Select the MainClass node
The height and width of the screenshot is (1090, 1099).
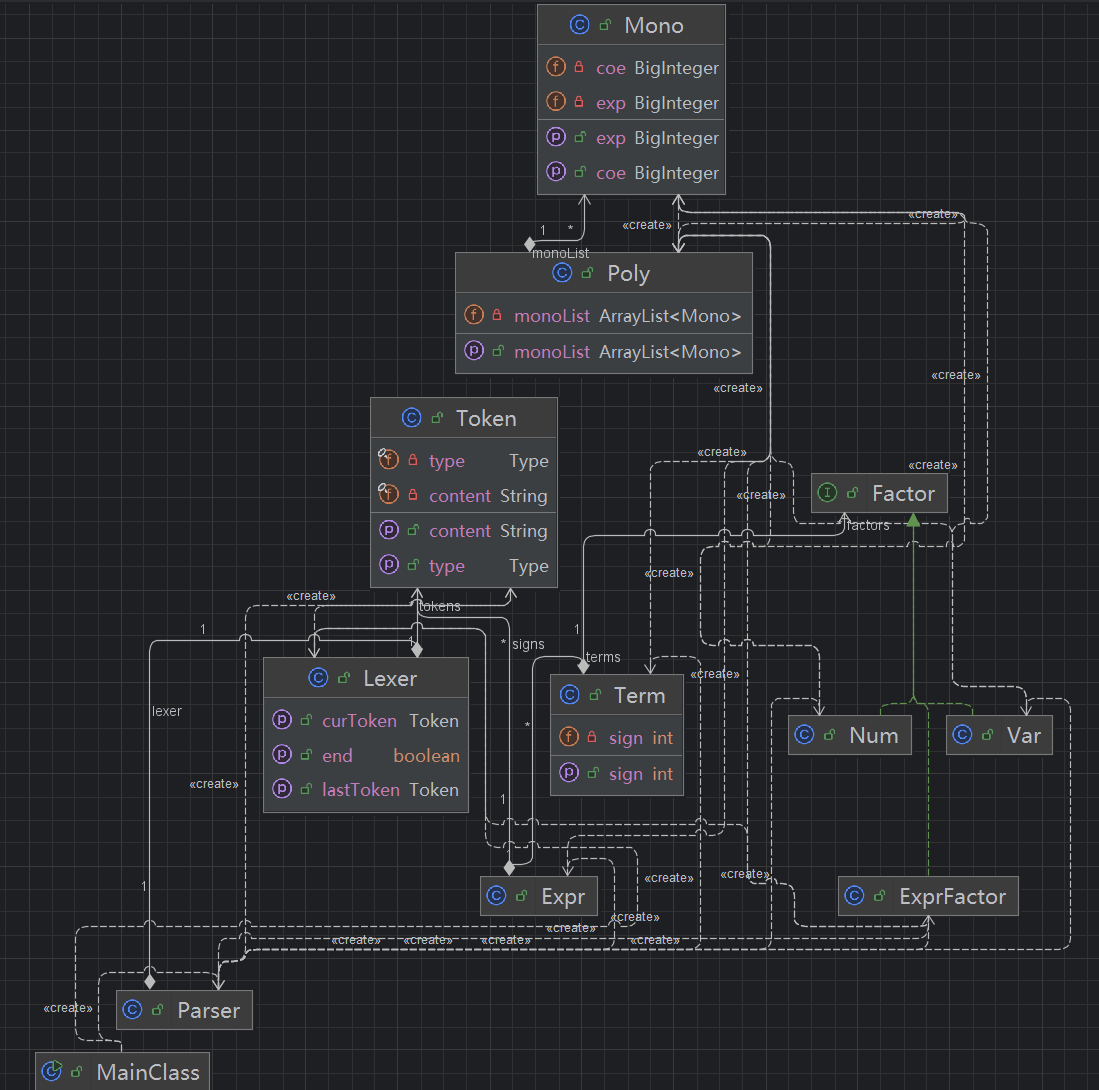(122, 1072)
